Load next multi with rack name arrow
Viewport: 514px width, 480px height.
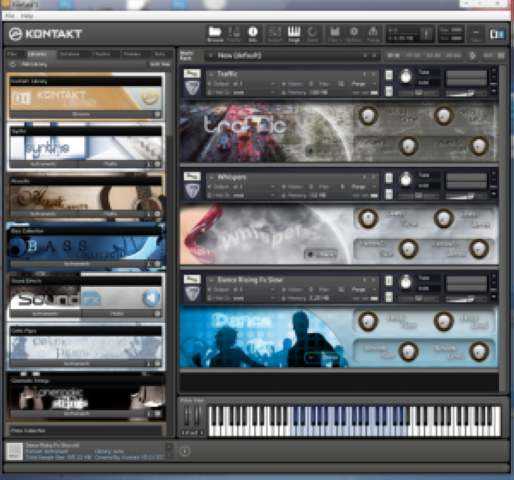373,56
